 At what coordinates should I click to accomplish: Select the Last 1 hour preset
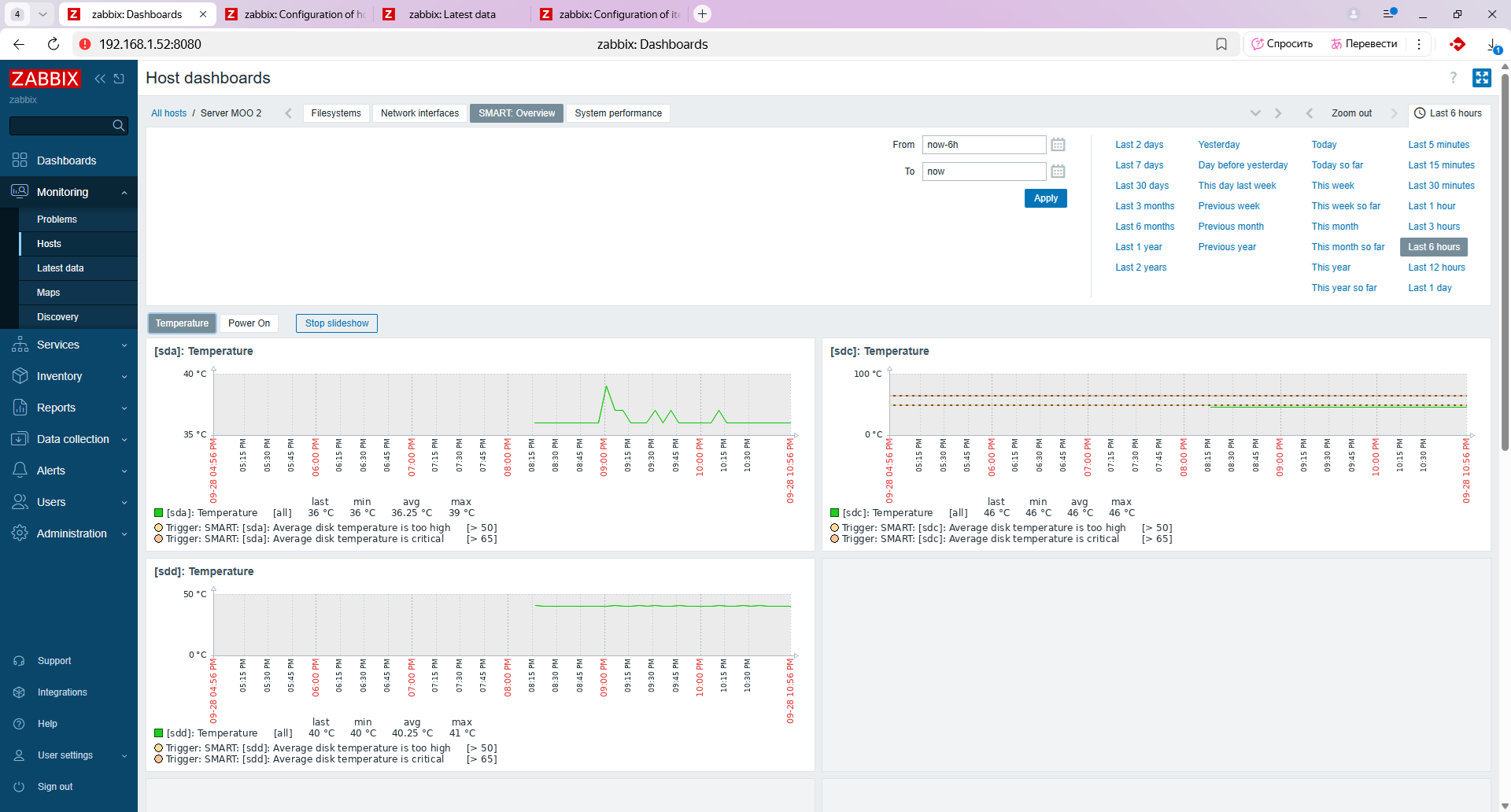[x=1432, y=206]
